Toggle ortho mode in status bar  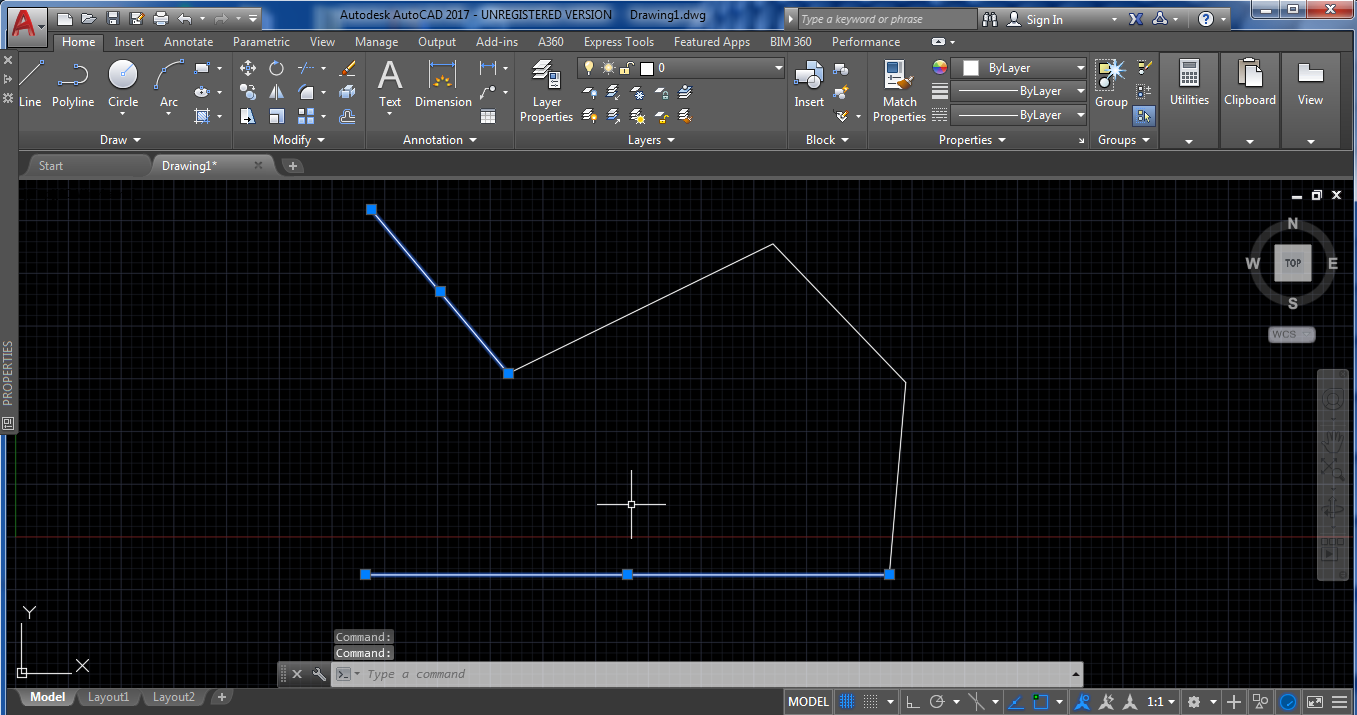pos(914,701)
